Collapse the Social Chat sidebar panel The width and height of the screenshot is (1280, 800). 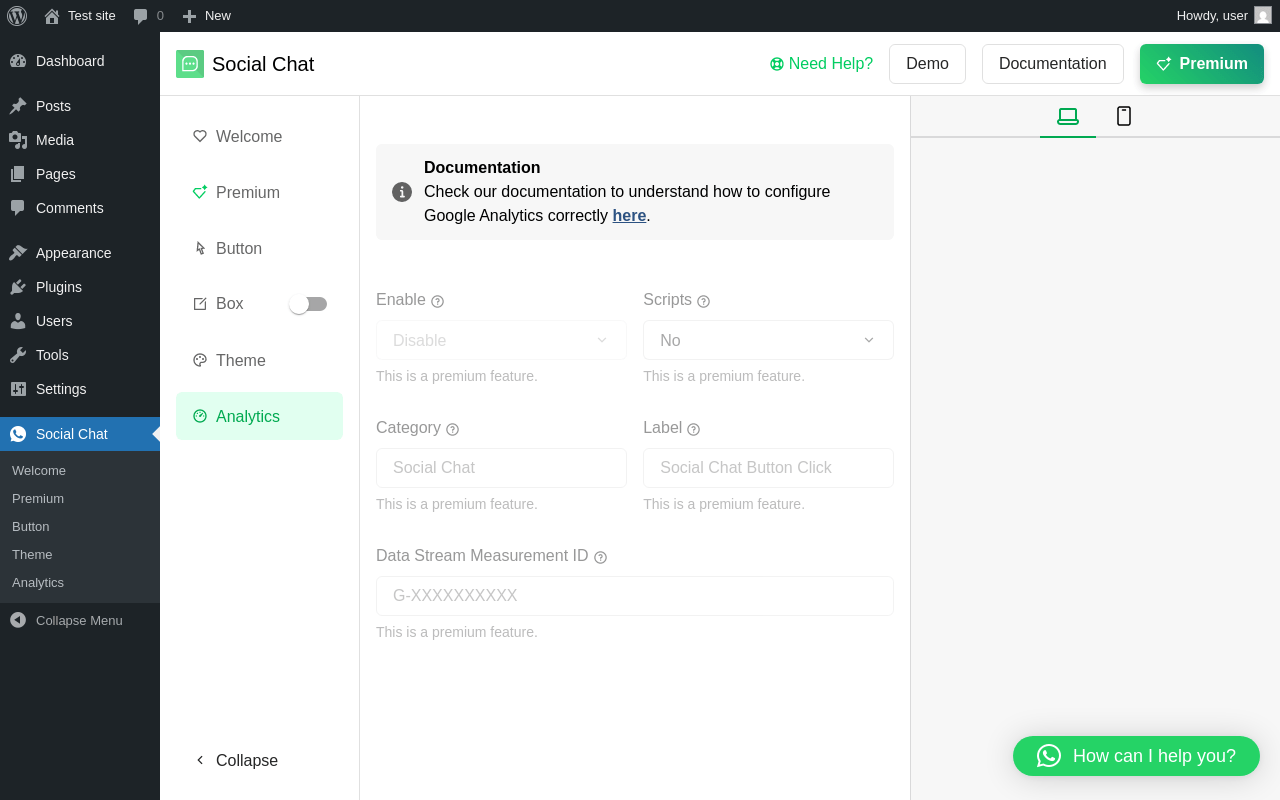pyautogui.click(x=237, y=760)
